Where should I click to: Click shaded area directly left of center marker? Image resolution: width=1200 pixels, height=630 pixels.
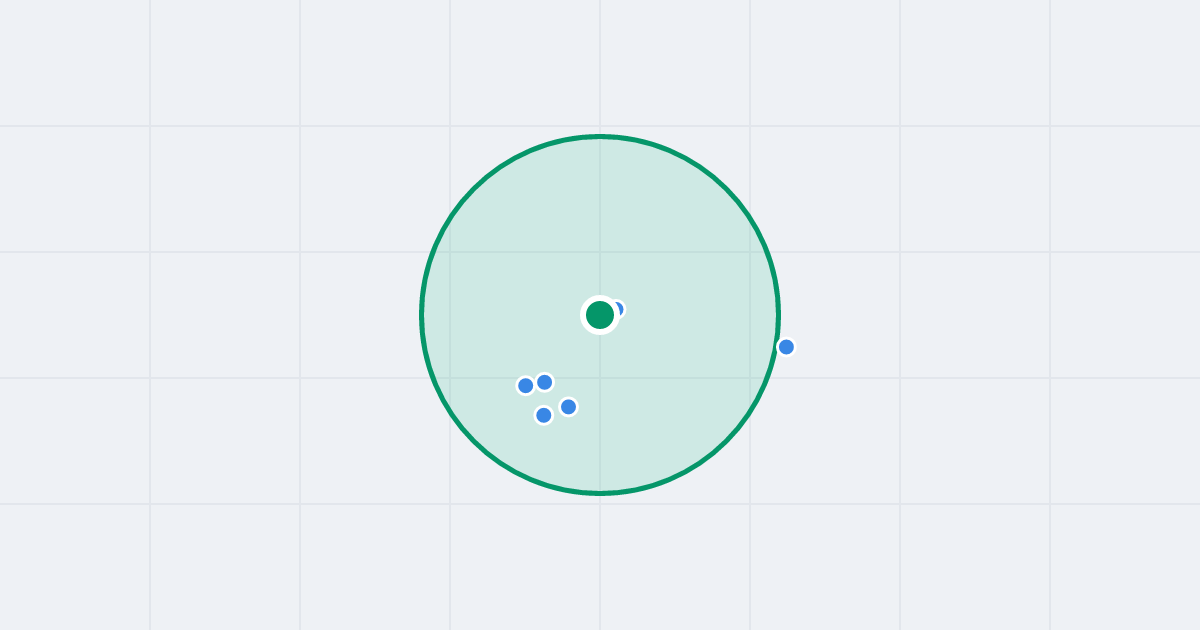coord(500,315)
